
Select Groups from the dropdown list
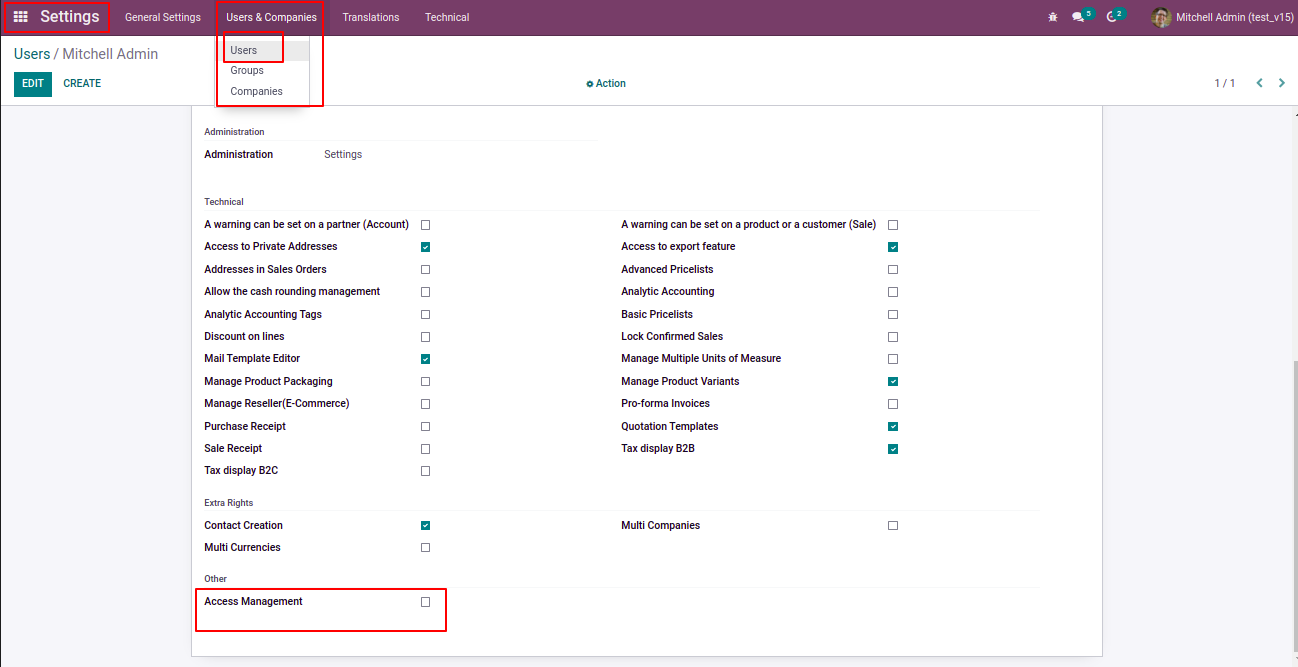point(247,70)
